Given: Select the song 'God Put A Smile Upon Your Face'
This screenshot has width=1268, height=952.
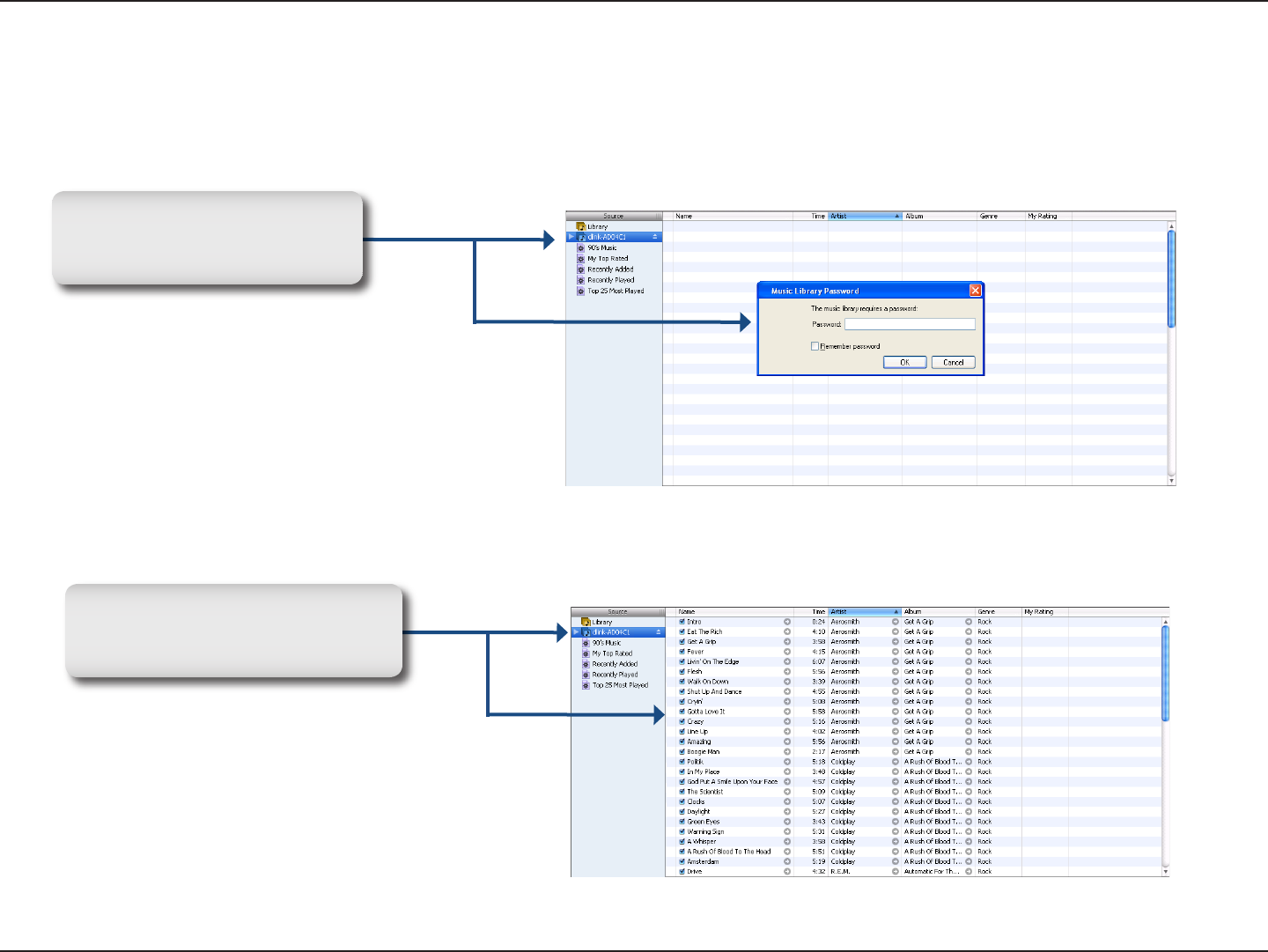Looking at the screenshot, I should pos(733,782).
